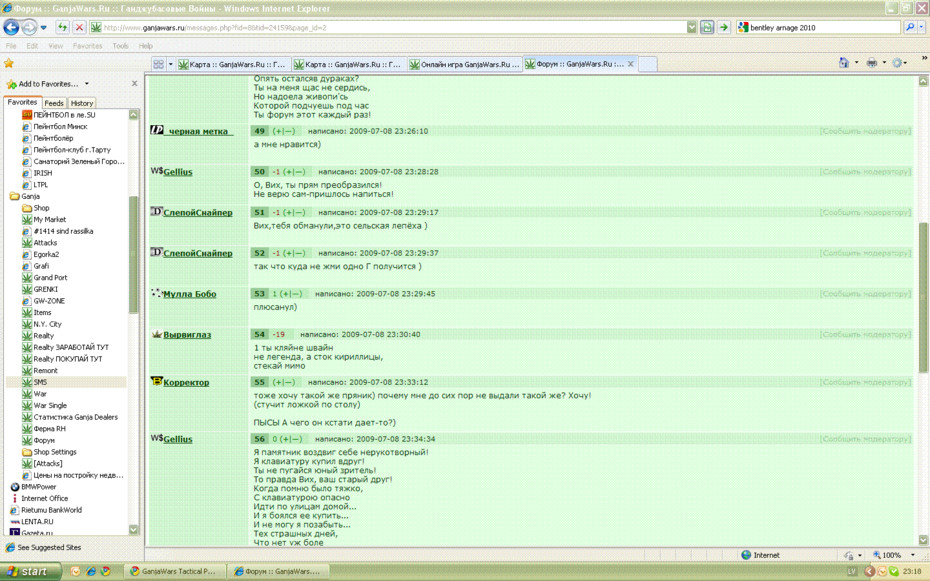Screen dimensions: 930x581
Task: Open the Print options dropdown arrow
Action: coord(884,63)
